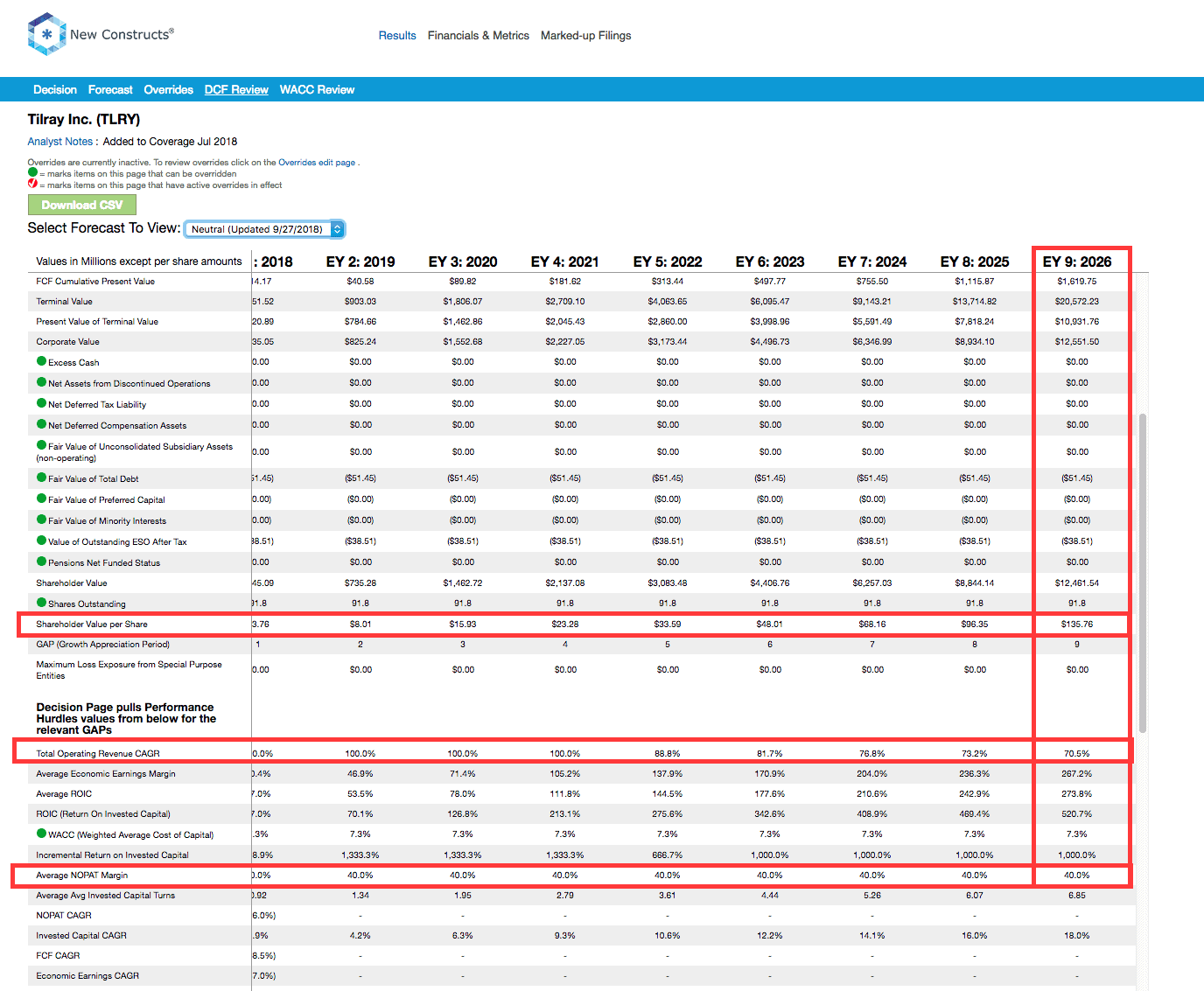
Task: Click green dot beside Fair Value of Unconsolidated Subsidiary Assets
Action: click(41, 445)
